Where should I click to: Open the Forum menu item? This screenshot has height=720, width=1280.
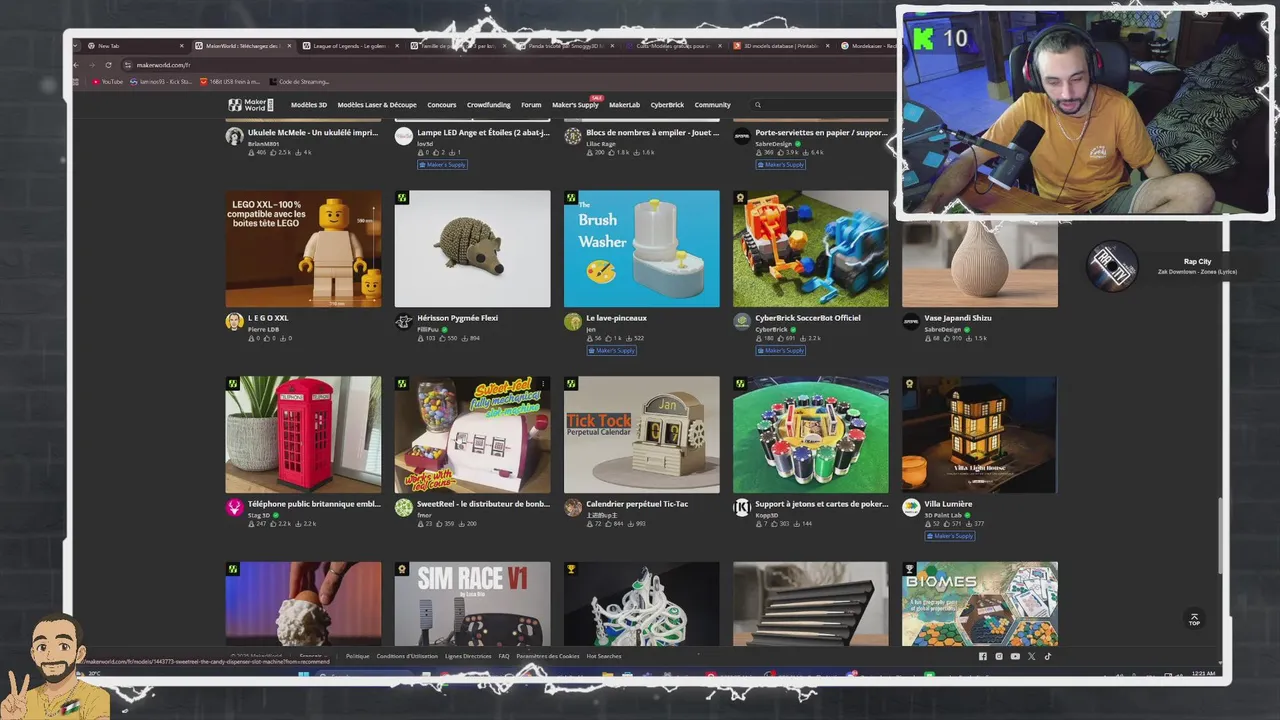tap(531, 105)
